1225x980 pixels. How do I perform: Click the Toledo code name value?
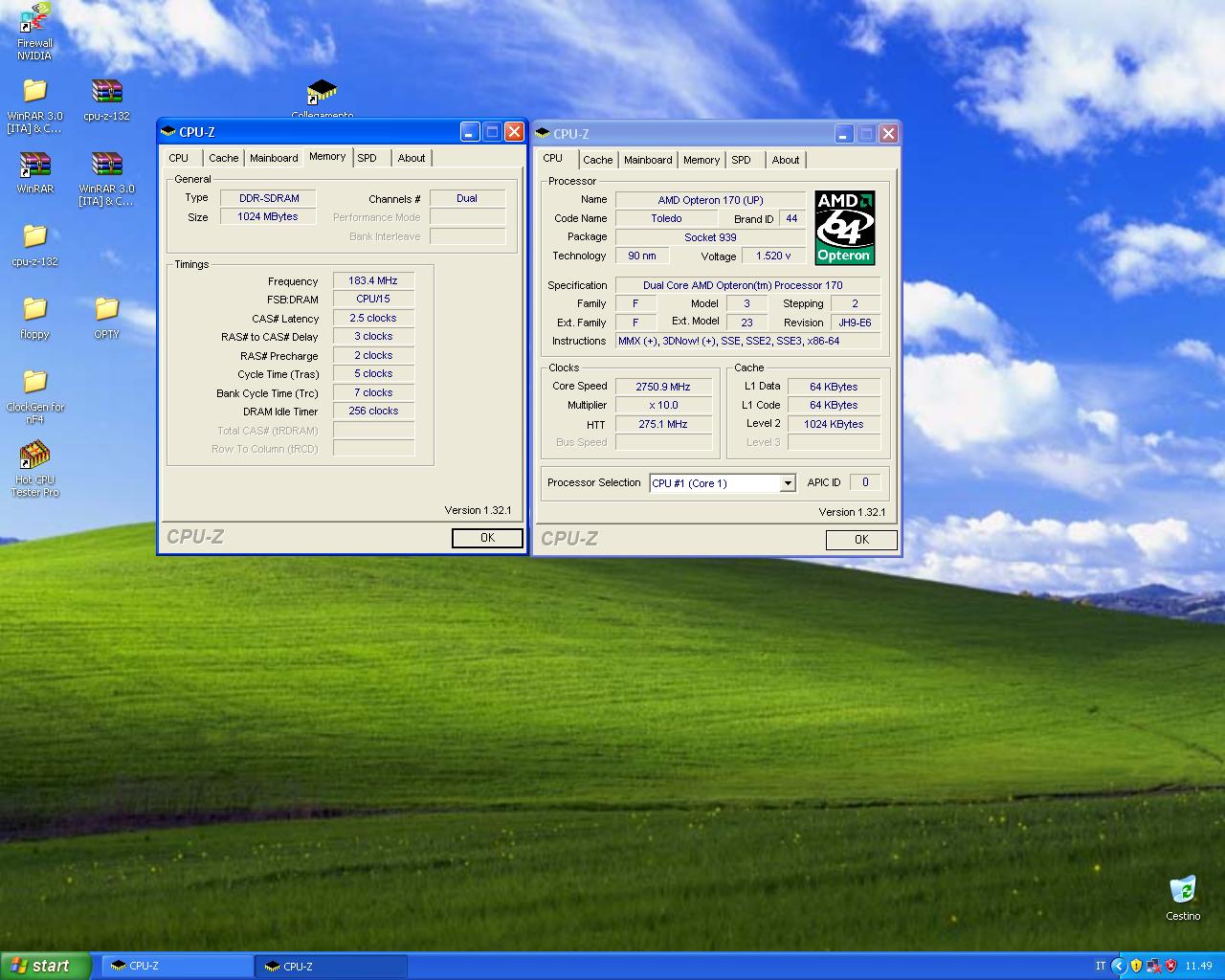coord(666,218)
